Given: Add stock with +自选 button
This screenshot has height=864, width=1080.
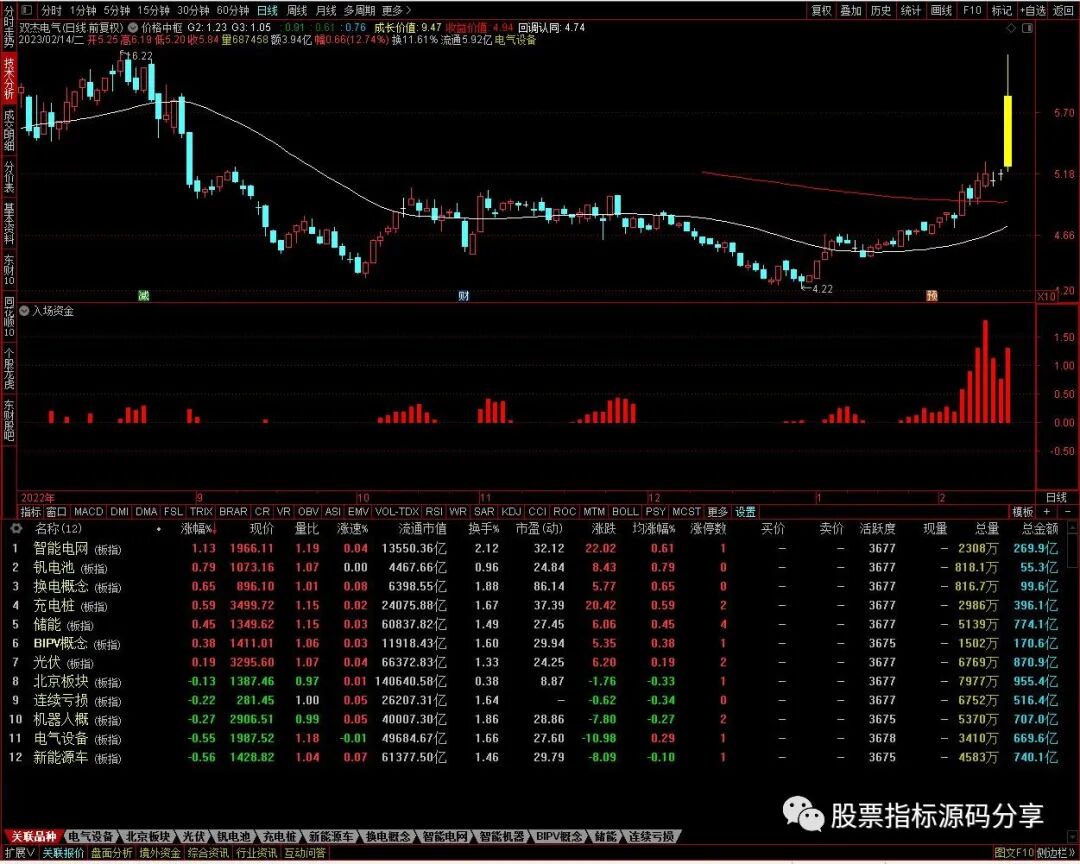Looking at the screenshot, I should [1032, 10].
